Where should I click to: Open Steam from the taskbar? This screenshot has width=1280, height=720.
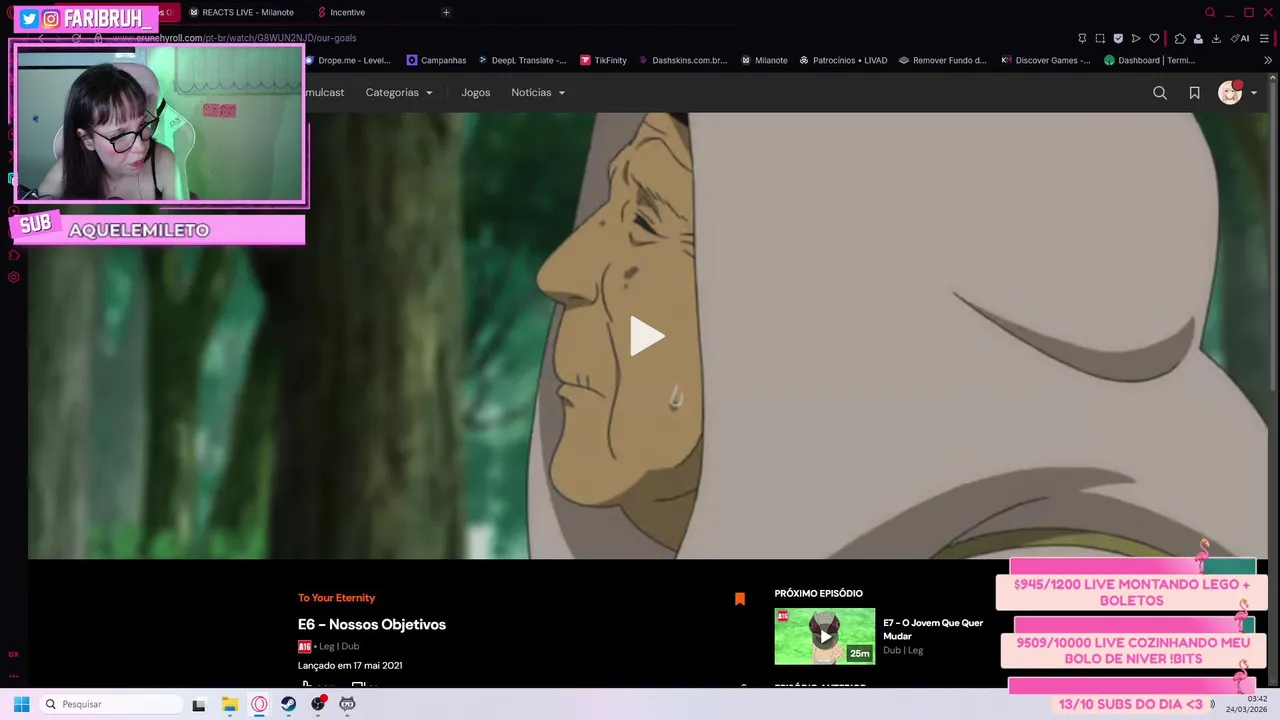[x=288, y=704]
